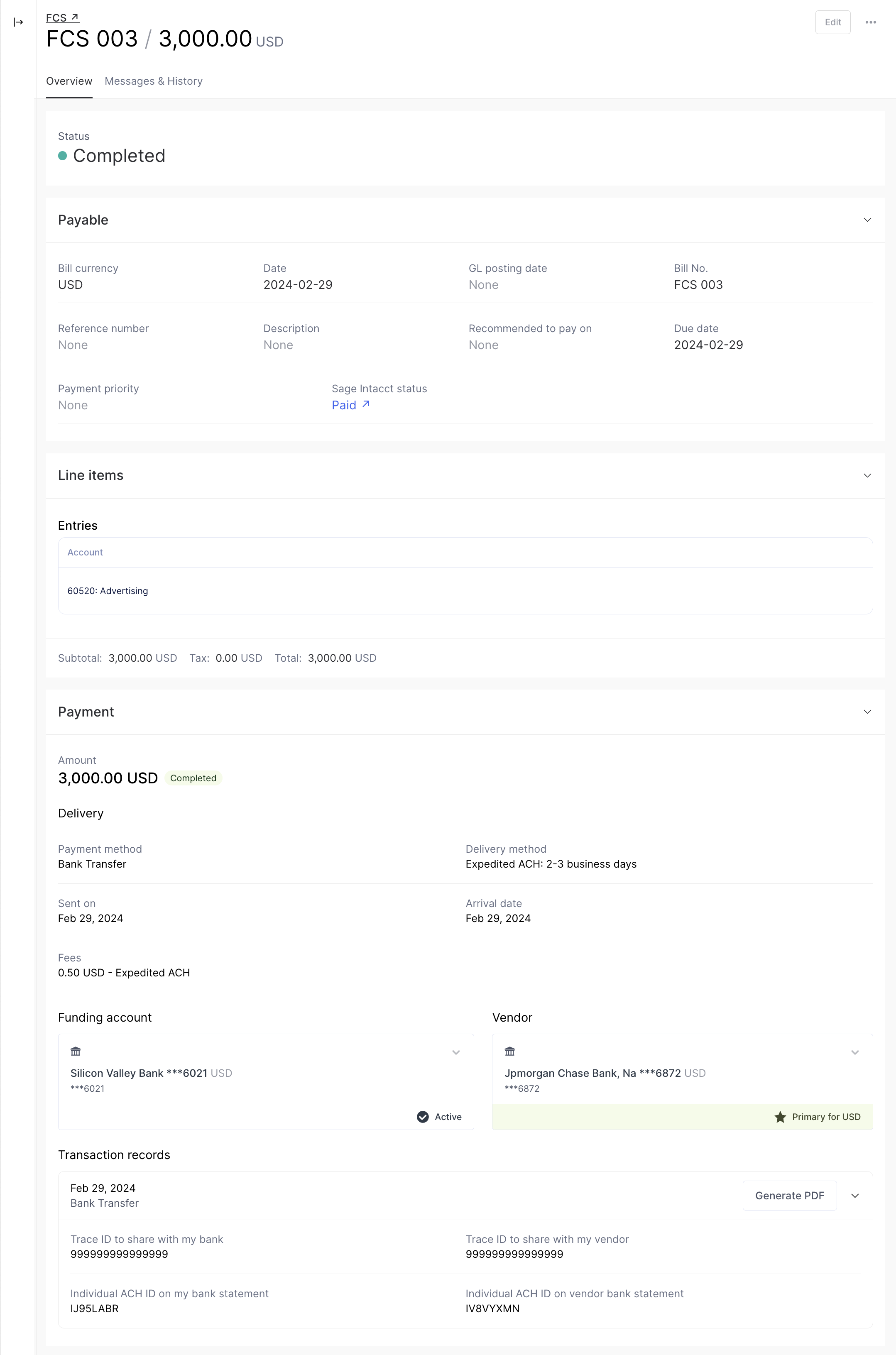Click Expedited ACH: 2-3 business days text

pyautogui.click(x=551, y=864)
